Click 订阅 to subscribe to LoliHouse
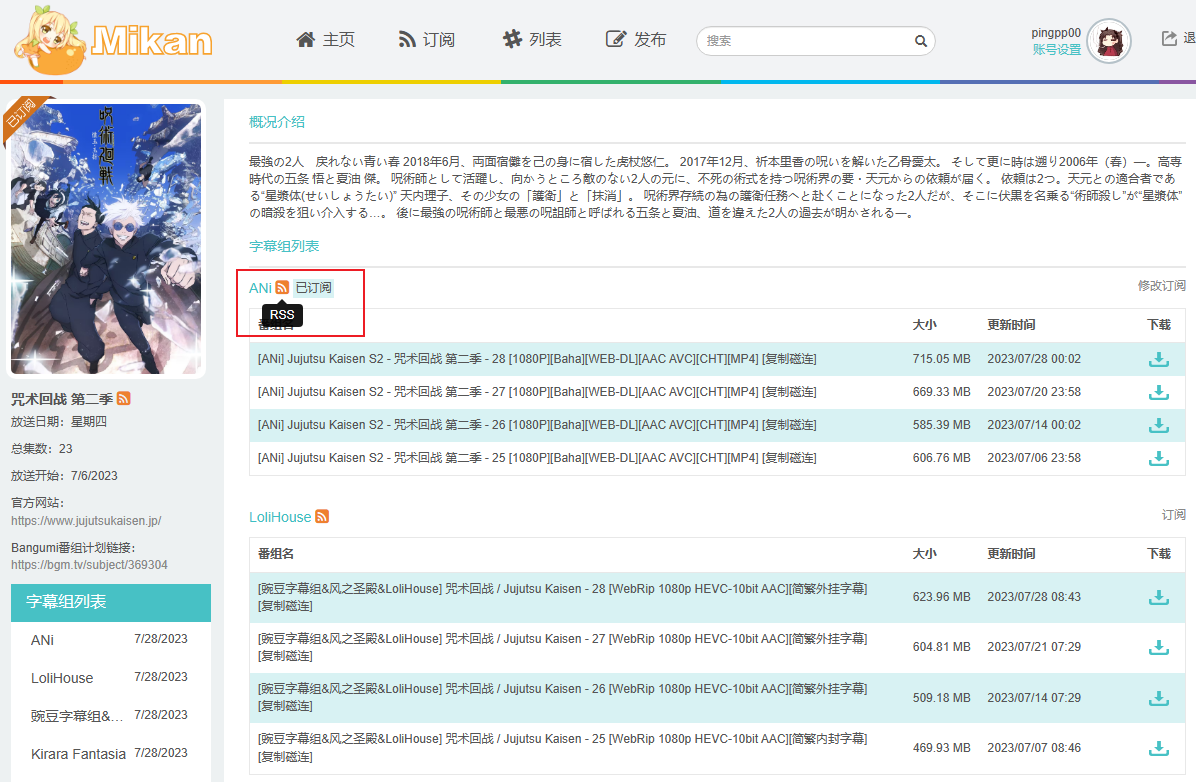This screenshot has height=782, width=1196. pyautogui.click(x=1173, y=515)
